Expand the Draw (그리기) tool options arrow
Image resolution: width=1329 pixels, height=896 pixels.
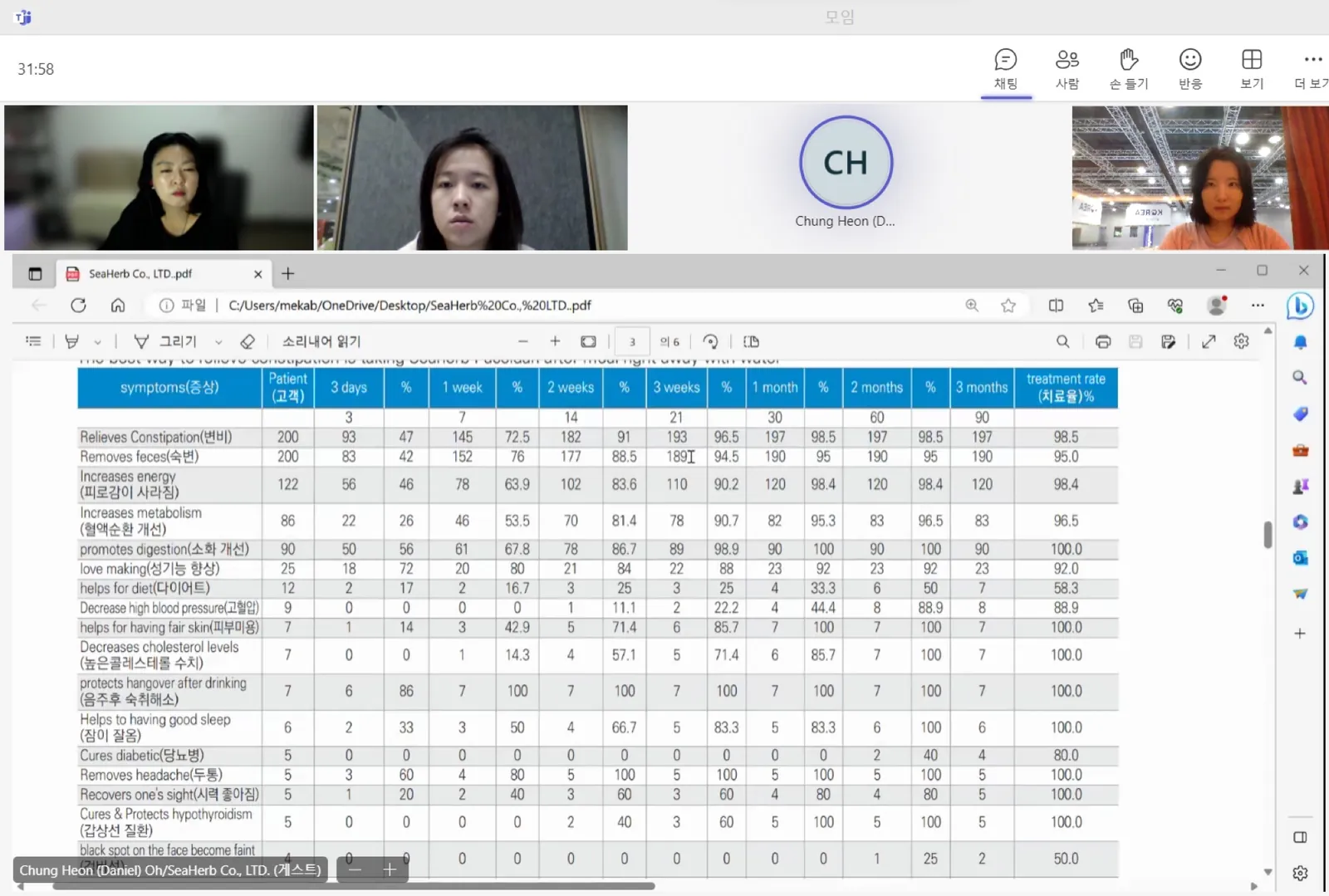(218, 341)
